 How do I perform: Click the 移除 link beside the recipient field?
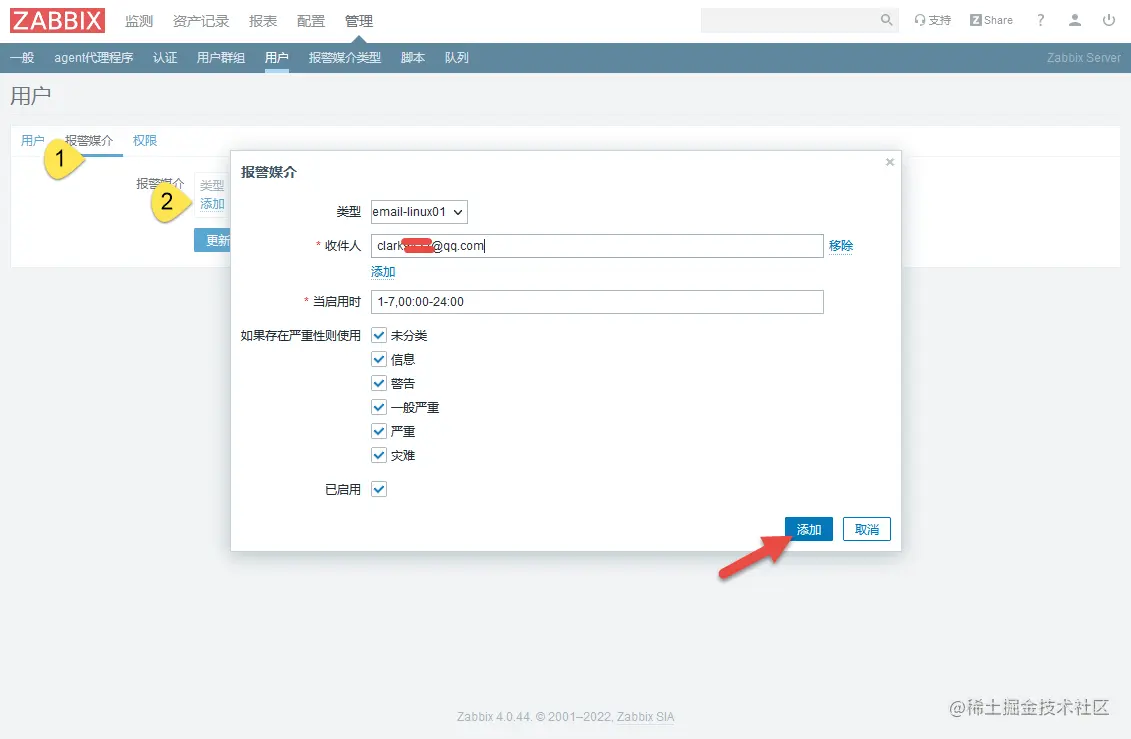[840, 246]
